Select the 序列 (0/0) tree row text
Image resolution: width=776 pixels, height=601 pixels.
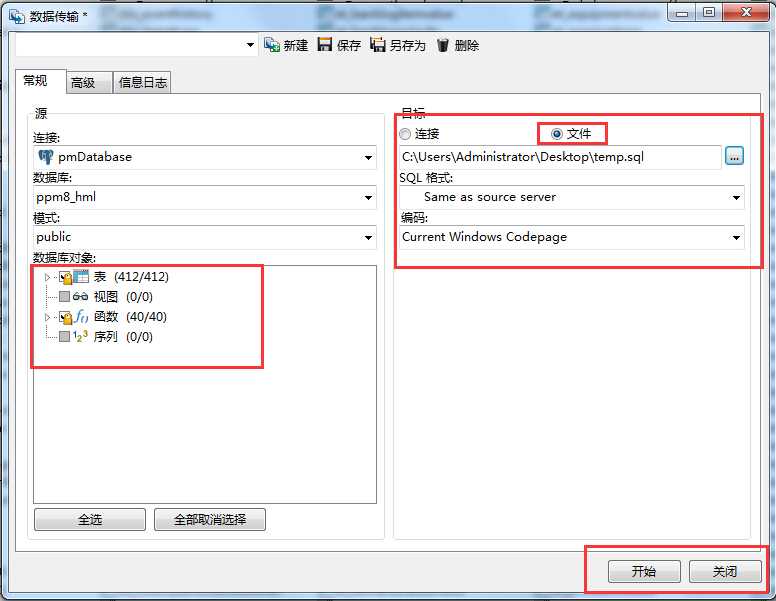[123, 337]
